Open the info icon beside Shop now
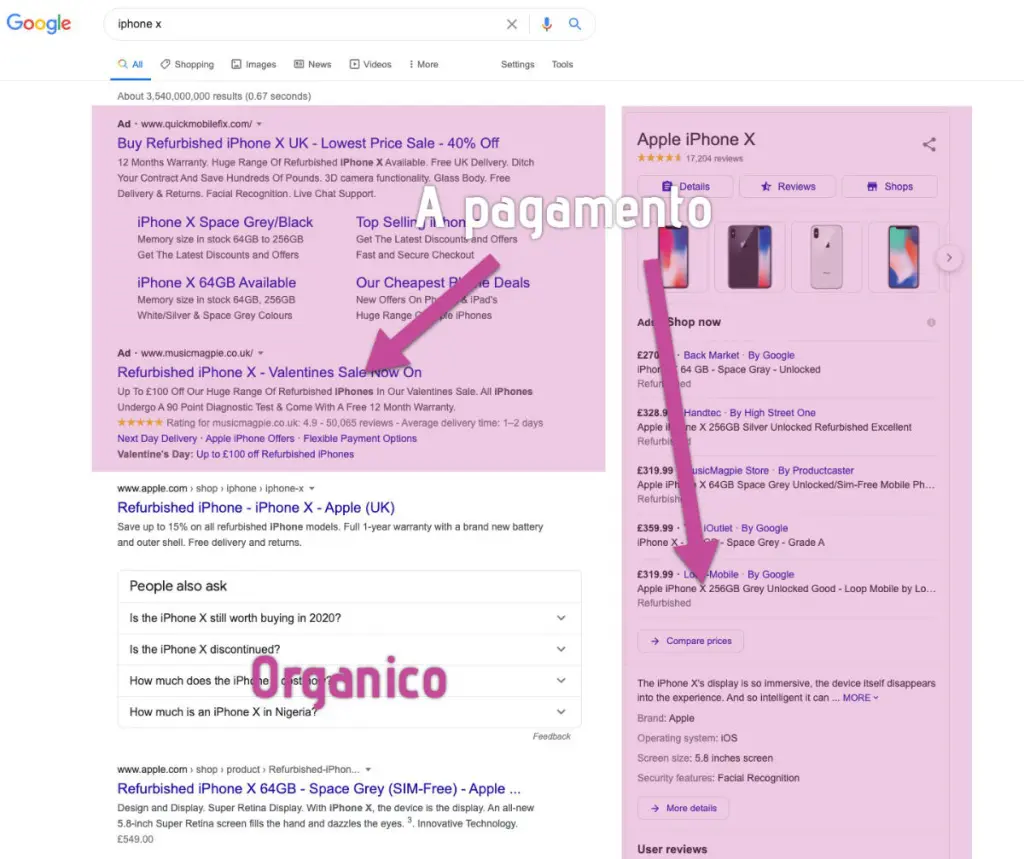 pos(931,322)
